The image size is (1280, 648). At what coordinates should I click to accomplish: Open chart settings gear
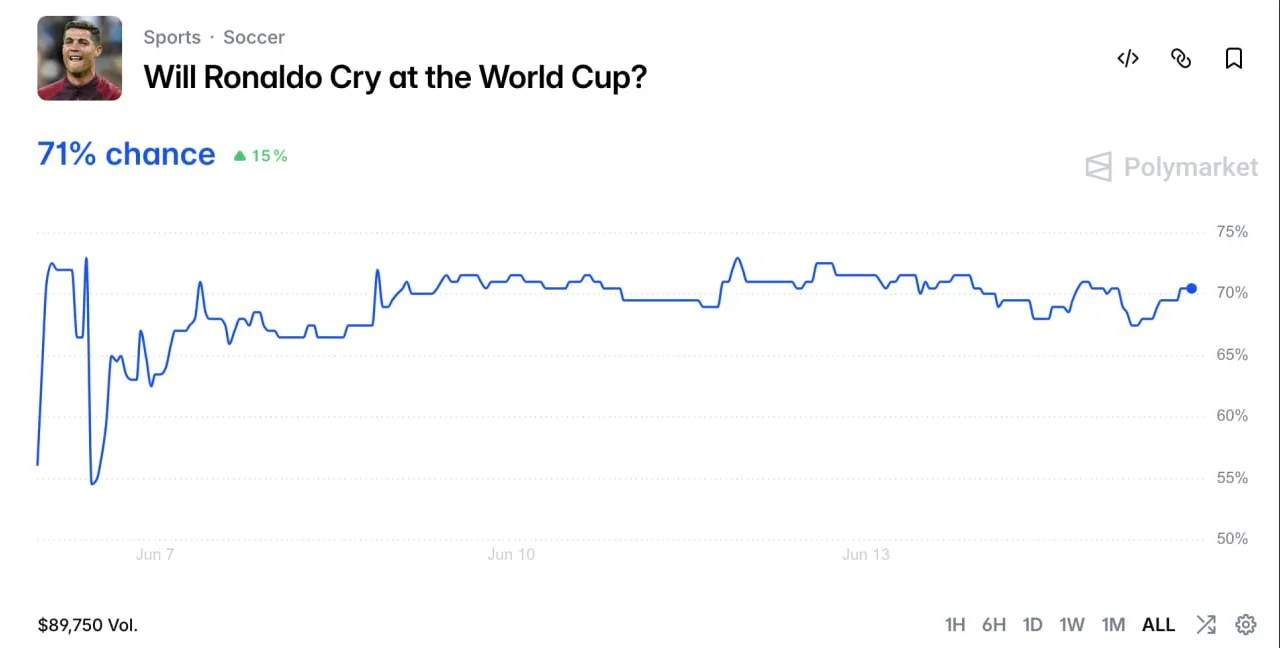(1246, 625)
